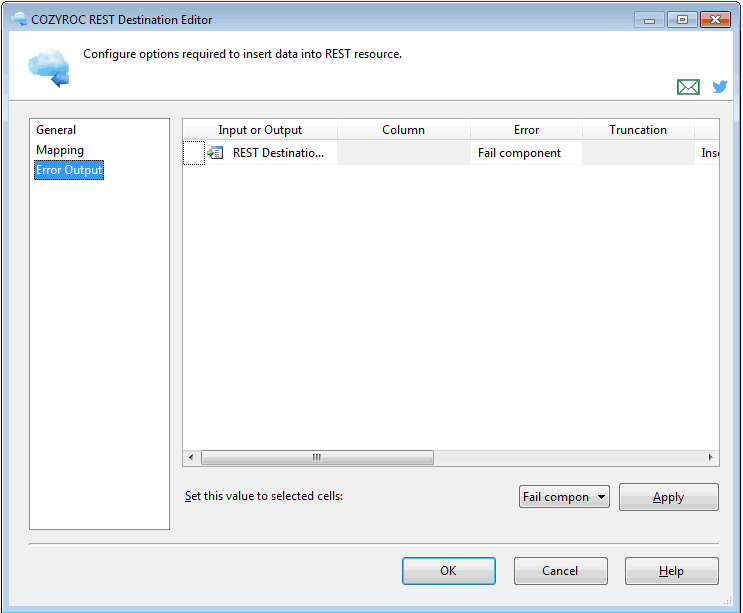The width and height of the screenshot is (743, 613).
Task: Select the Error Output page
Action: click(x=69, y=170)
